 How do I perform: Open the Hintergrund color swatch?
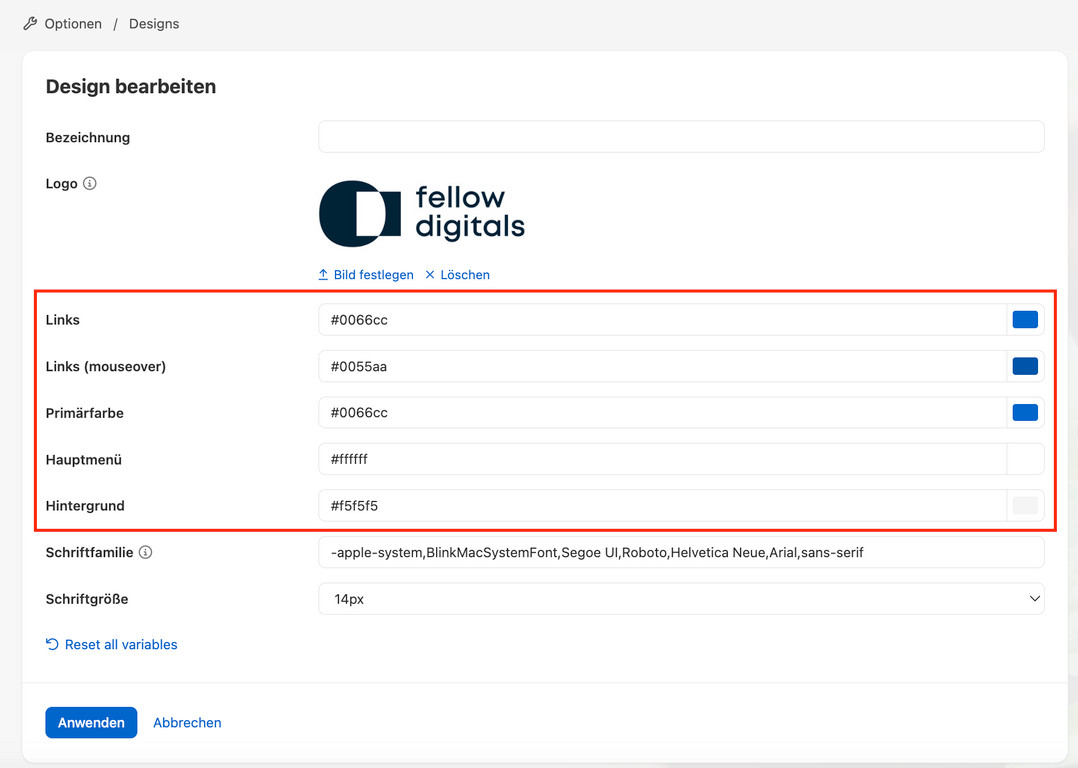click(1025, 505)
